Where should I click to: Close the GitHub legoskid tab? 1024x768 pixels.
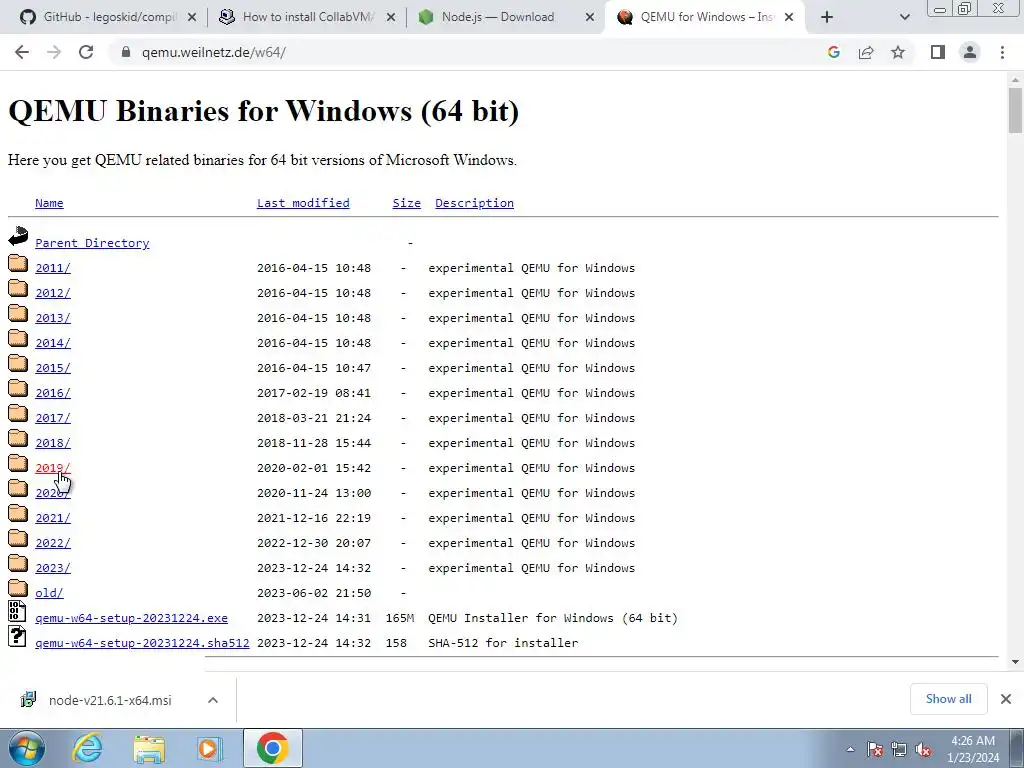192,17
